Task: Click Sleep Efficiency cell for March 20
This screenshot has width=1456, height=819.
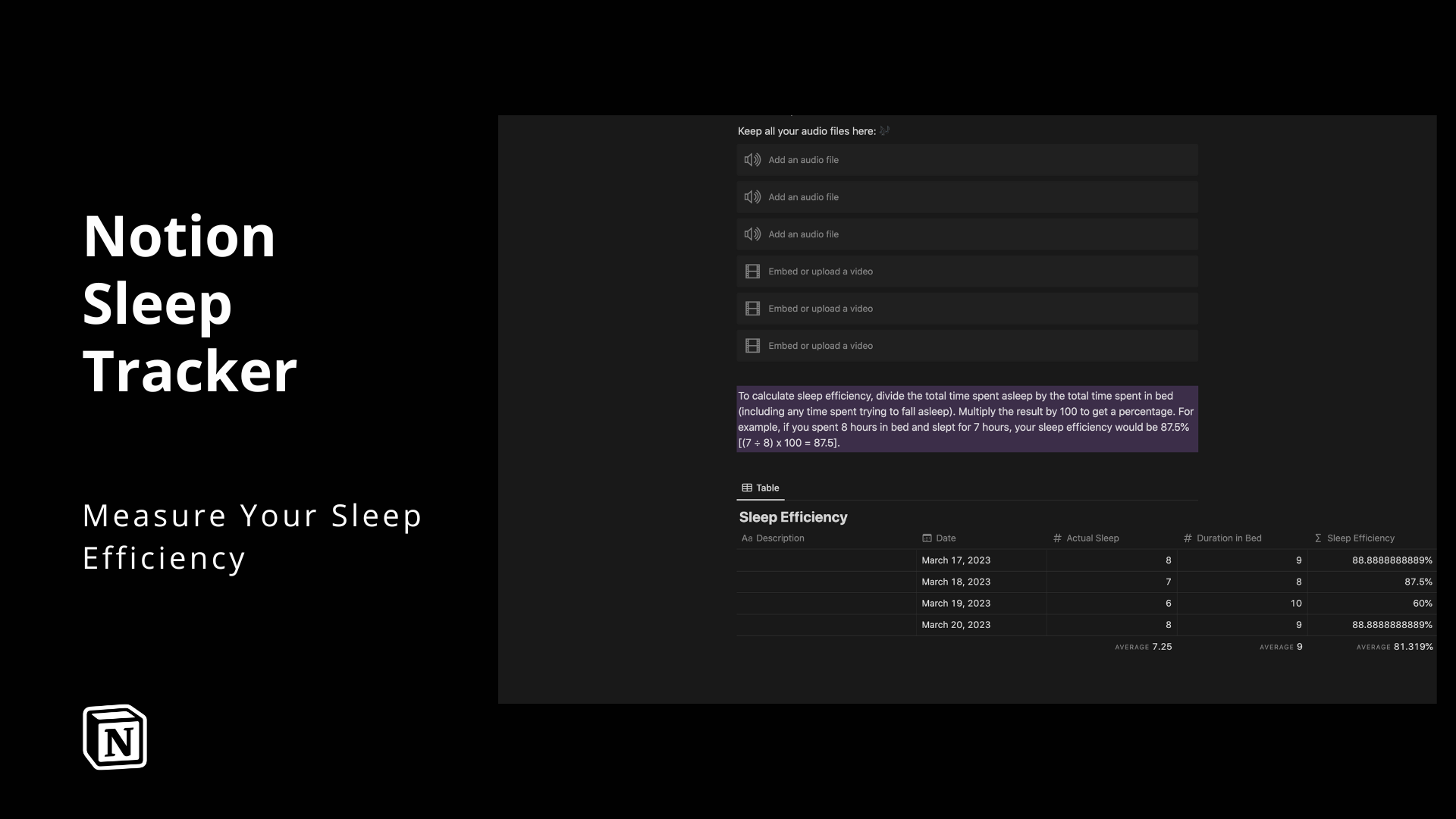Action: 1372,625
